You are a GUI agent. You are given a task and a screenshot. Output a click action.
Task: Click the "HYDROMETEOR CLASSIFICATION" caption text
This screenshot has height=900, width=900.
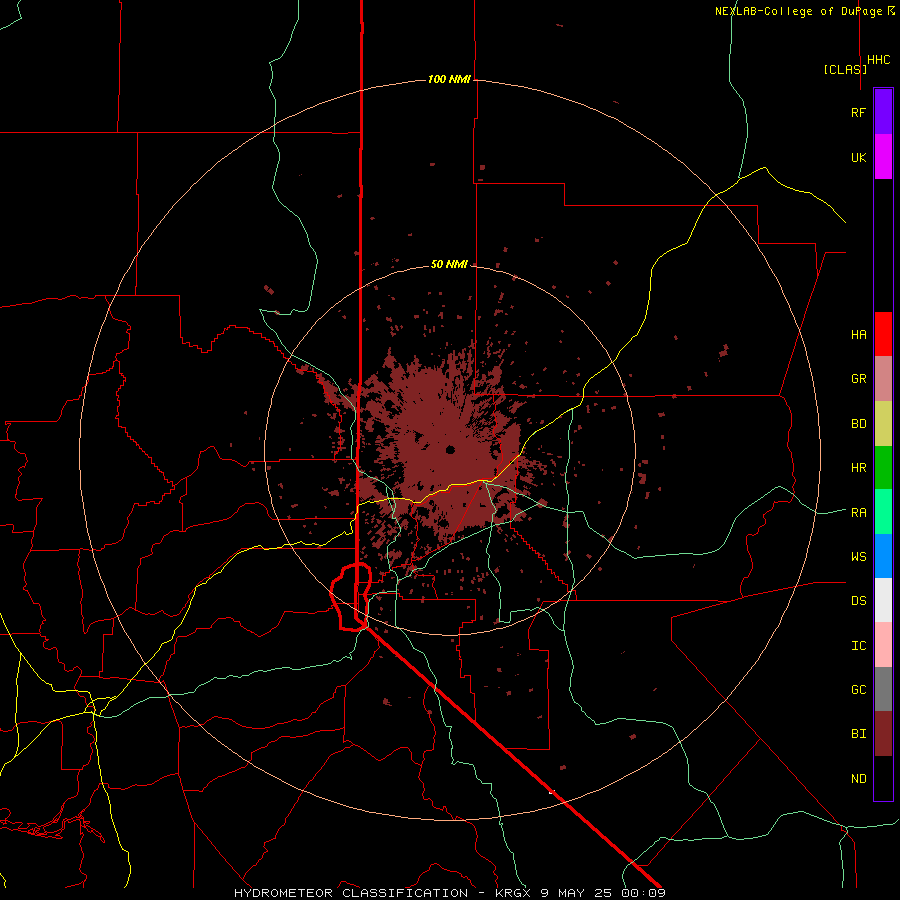(x=351, y=893)
